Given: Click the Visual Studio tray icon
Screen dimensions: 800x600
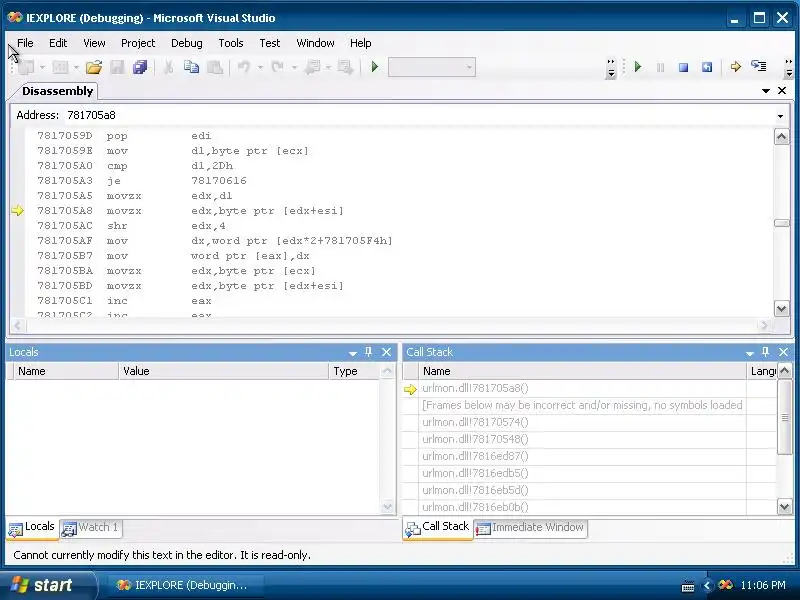Looking at the screenshot, I should [x=725, y=585].
